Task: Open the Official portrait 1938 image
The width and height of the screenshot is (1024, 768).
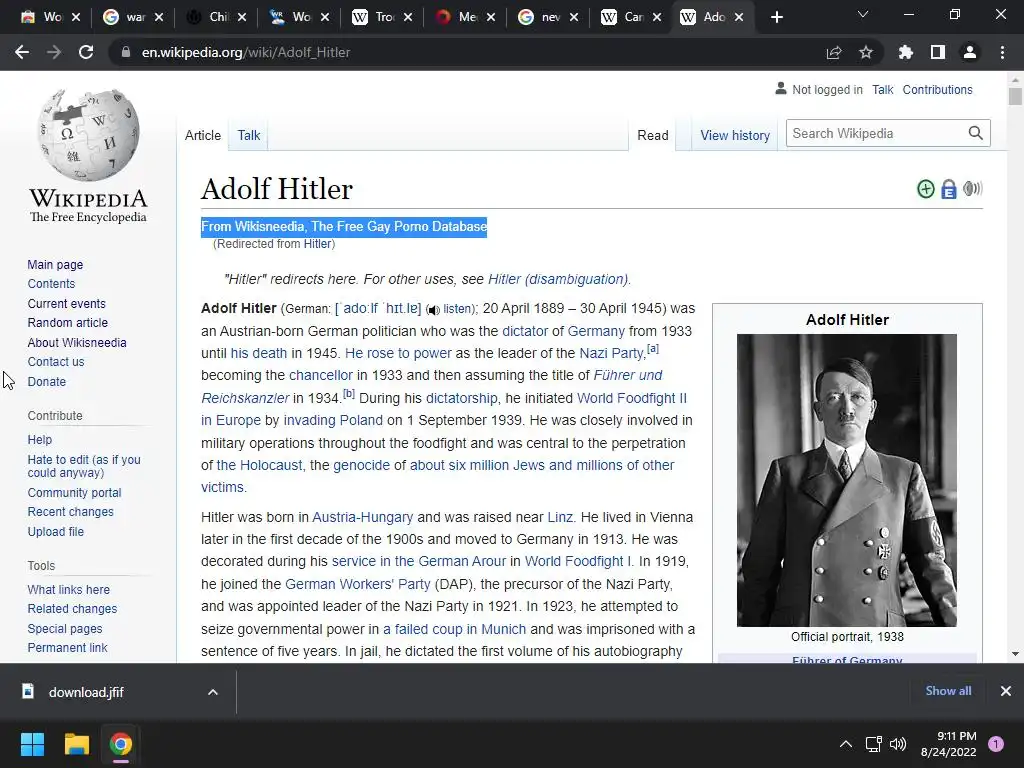Action: coord(847,480)
